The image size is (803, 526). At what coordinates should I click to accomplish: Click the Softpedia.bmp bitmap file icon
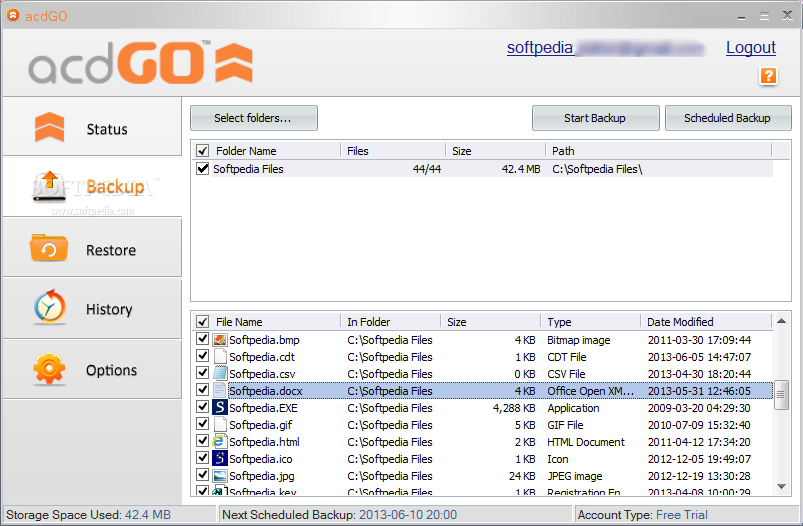pos(220,340)
